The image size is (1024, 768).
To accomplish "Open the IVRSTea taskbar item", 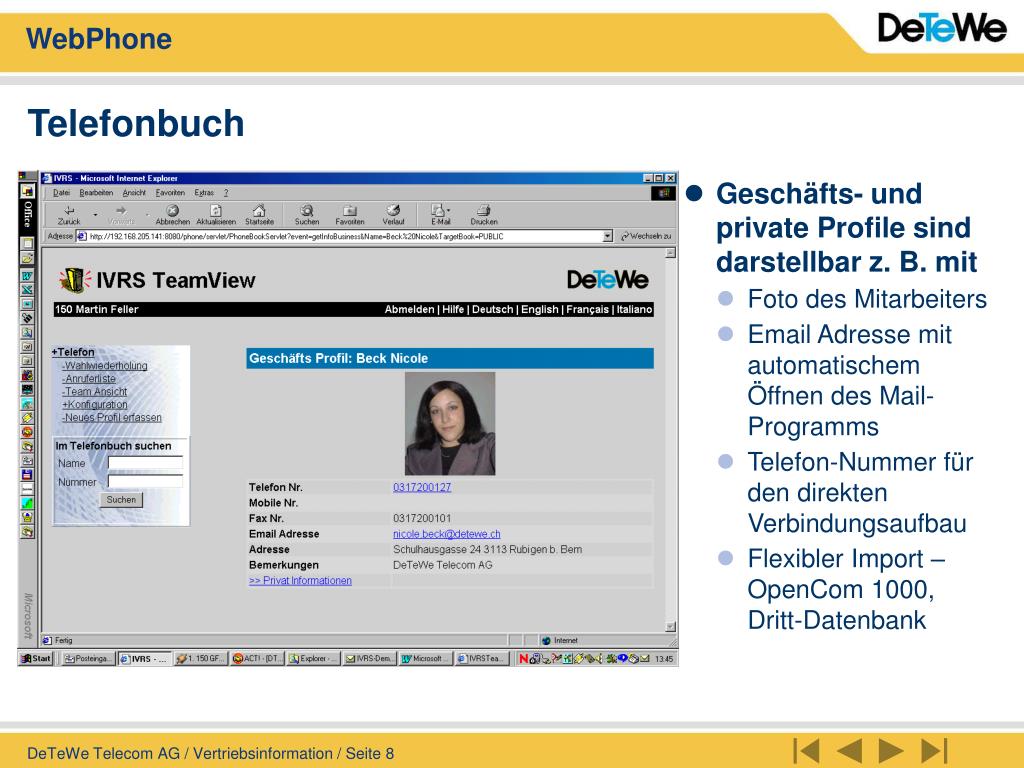I will (482, 658).
